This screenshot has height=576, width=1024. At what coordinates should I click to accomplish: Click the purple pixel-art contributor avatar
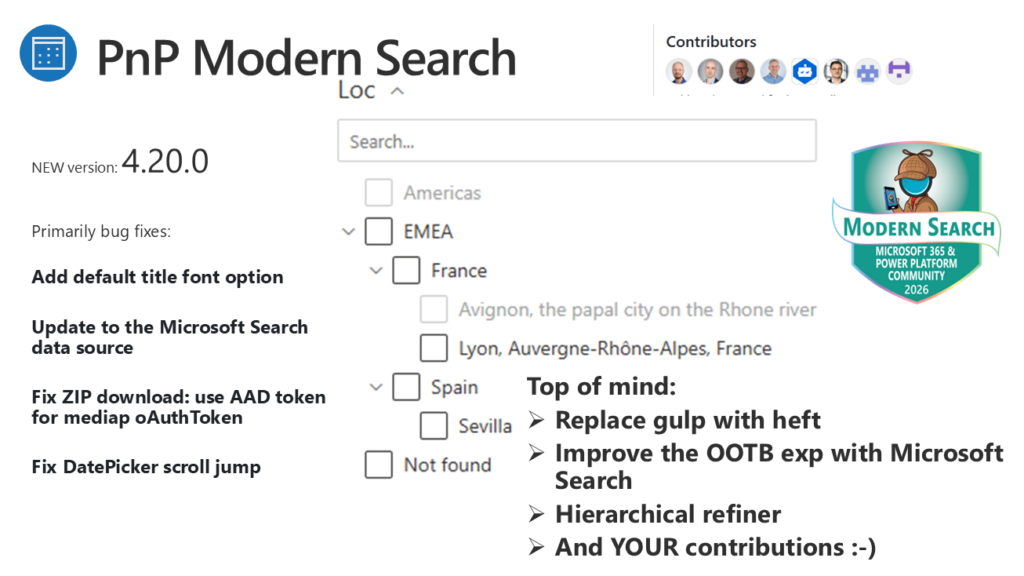tap(899, 71)
